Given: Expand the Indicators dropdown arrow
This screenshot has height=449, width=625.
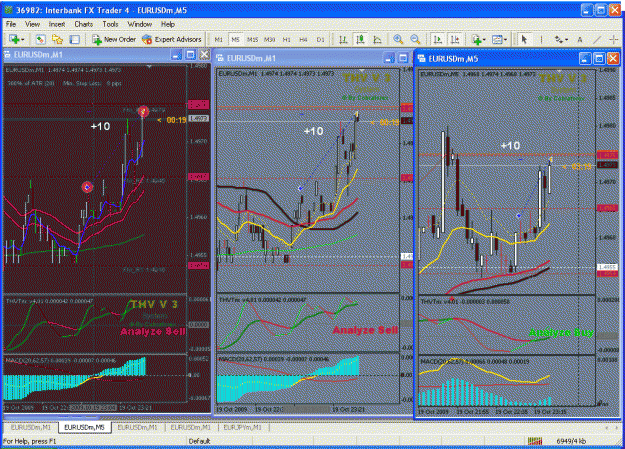Looking at the screenshot, I should tap(484, 40).
